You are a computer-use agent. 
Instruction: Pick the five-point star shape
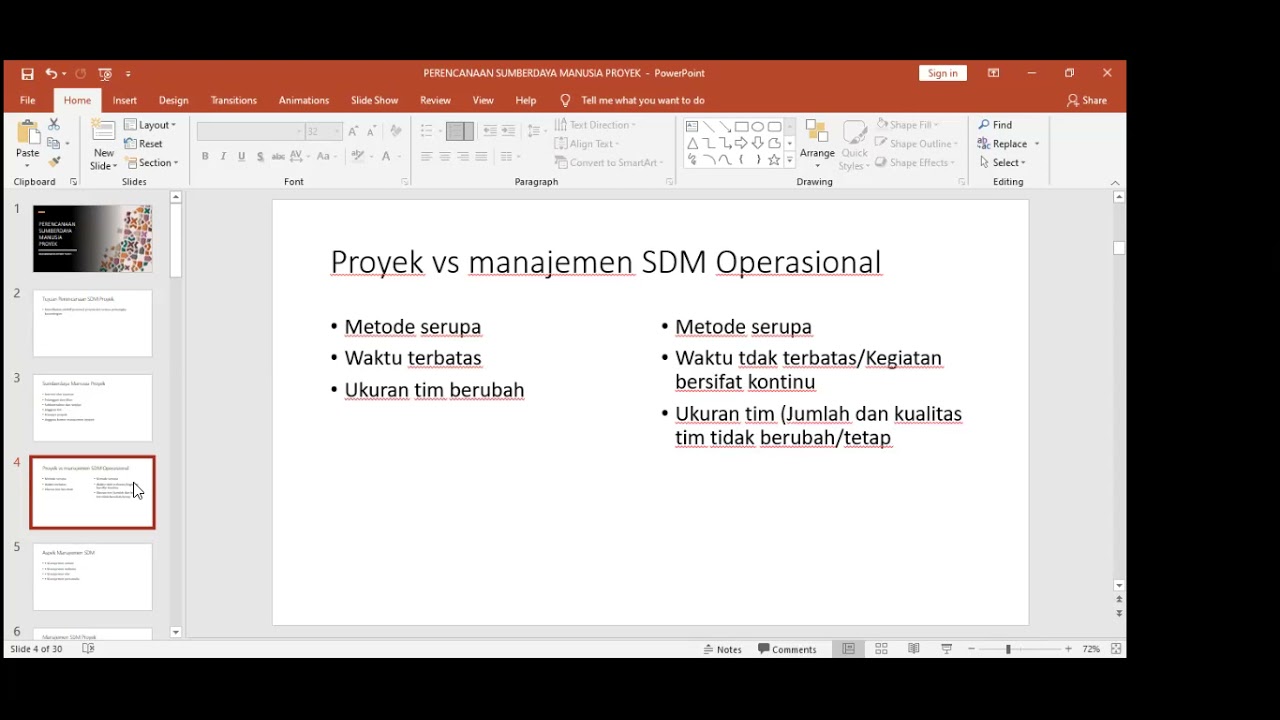774,160
